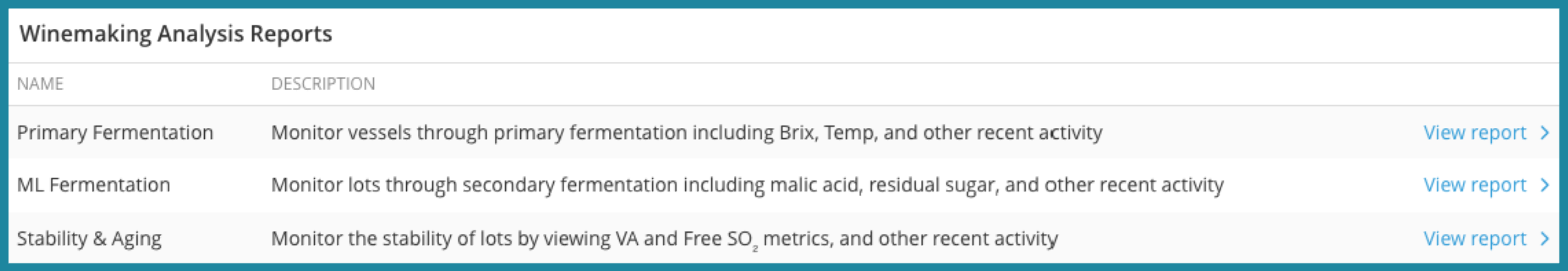The image size is (1568, 271).
Task: Click the Primary Fermentation description text
Action: pos(686,133)
